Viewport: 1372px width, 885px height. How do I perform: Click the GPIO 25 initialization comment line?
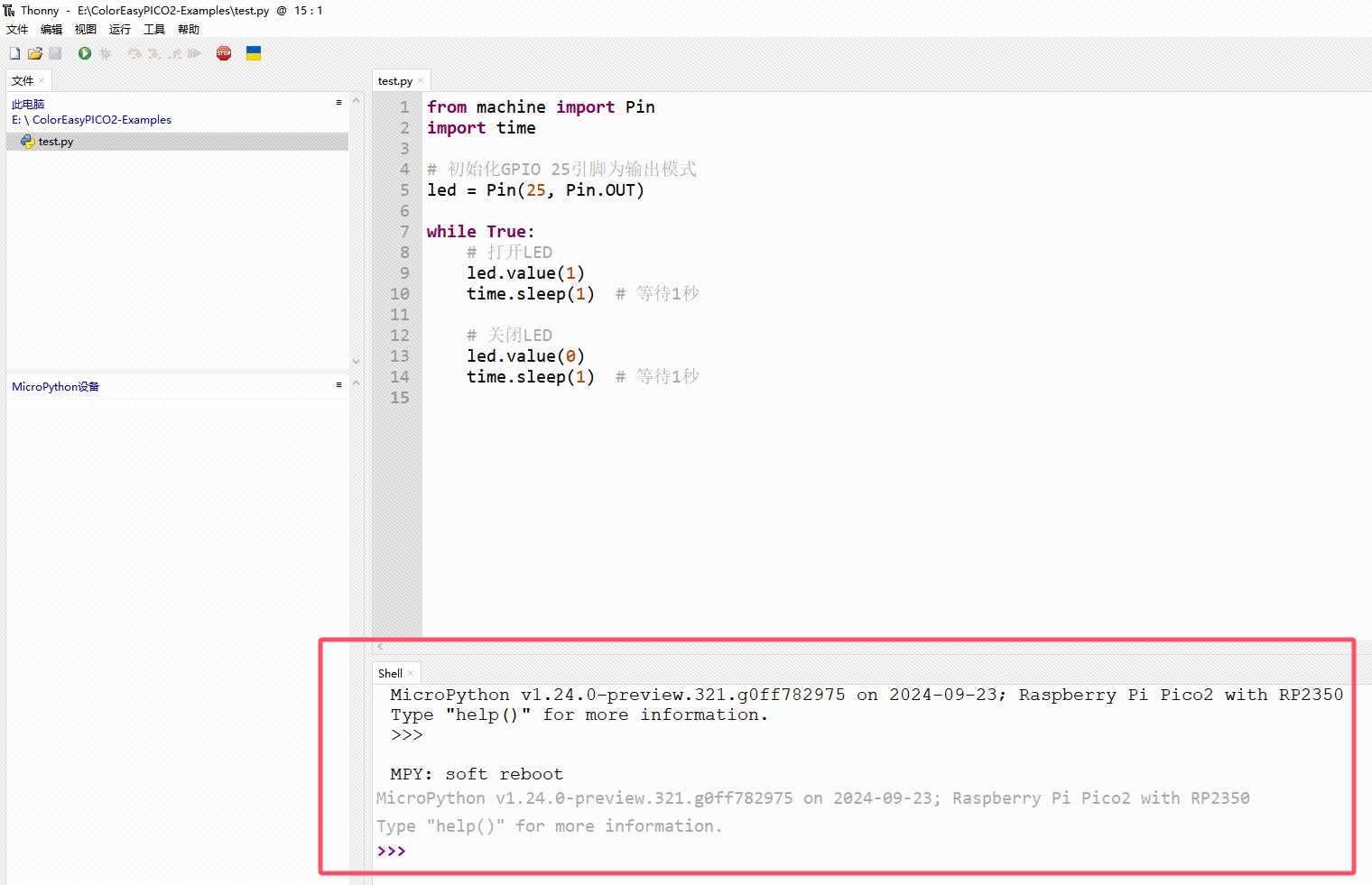(x=561, y=170)
